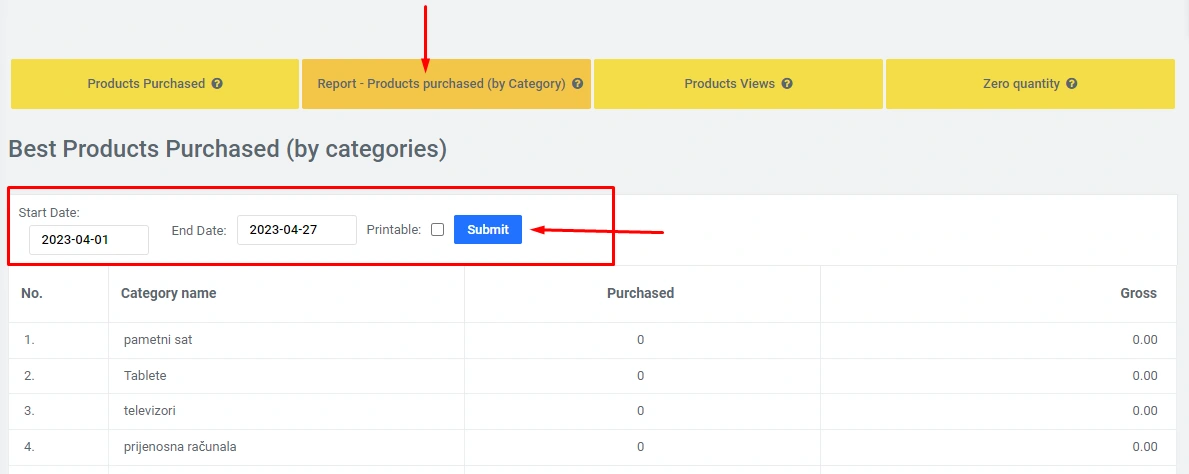
Task: Click help icon on Products purchased by Category
Action: (x=578, y=84)
